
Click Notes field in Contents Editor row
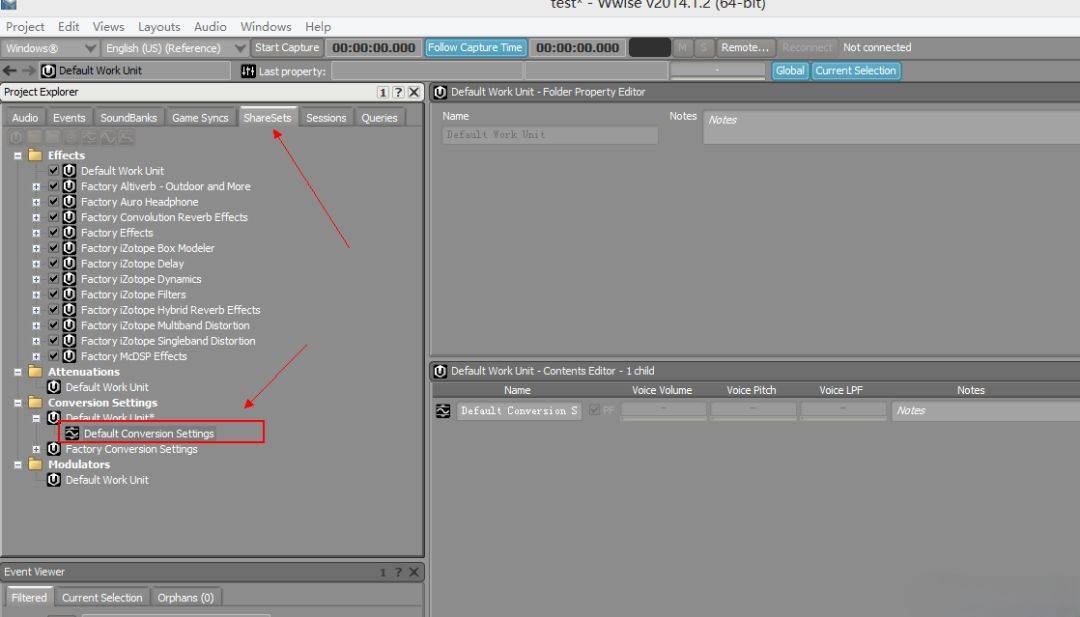pyautogui.click(x=986, y=411)
